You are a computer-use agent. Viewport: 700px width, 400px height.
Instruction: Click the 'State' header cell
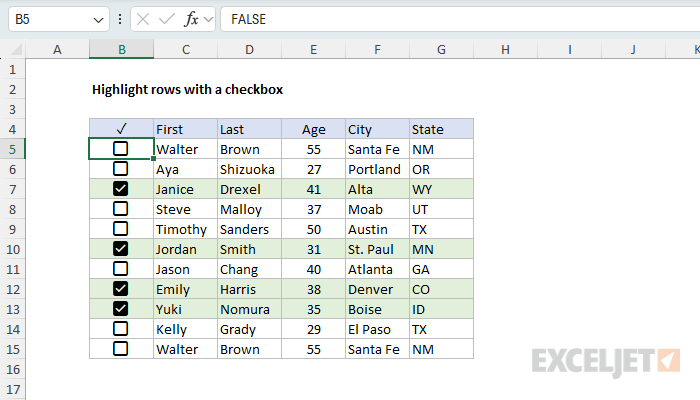click(442, 129)
